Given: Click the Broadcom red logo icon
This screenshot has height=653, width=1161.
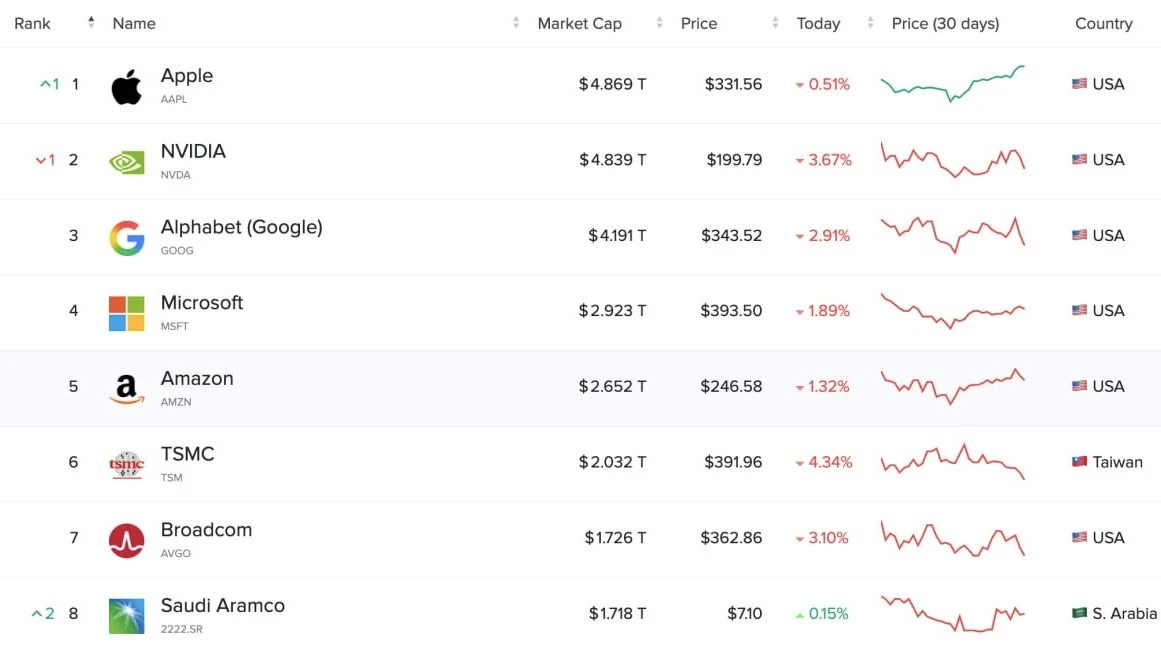Looking at the screenshot, I should pyautogui.click(x=127, y=540).
